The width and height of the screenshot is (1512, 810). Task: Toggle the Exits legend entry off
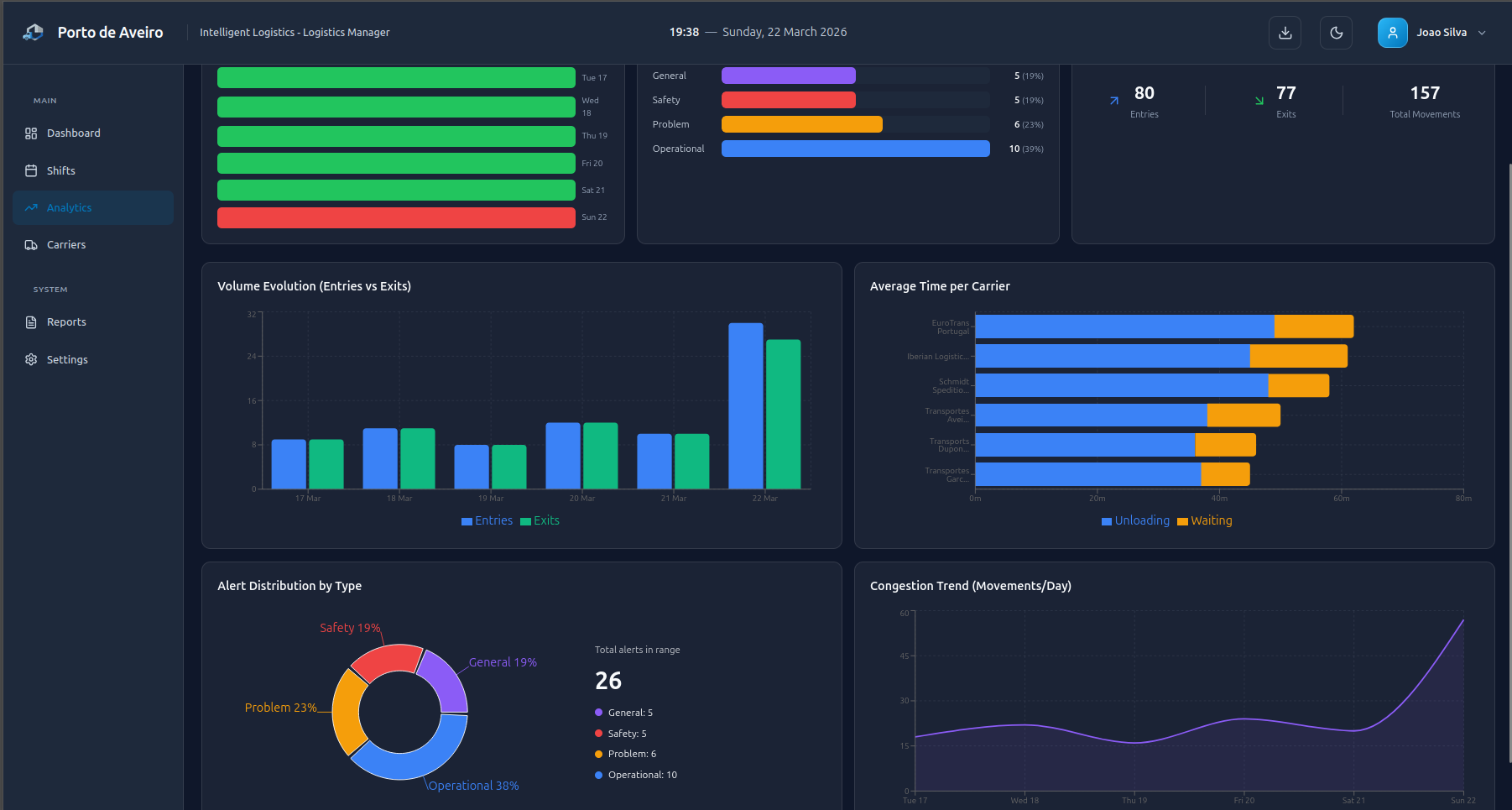(x=540, y=520)
